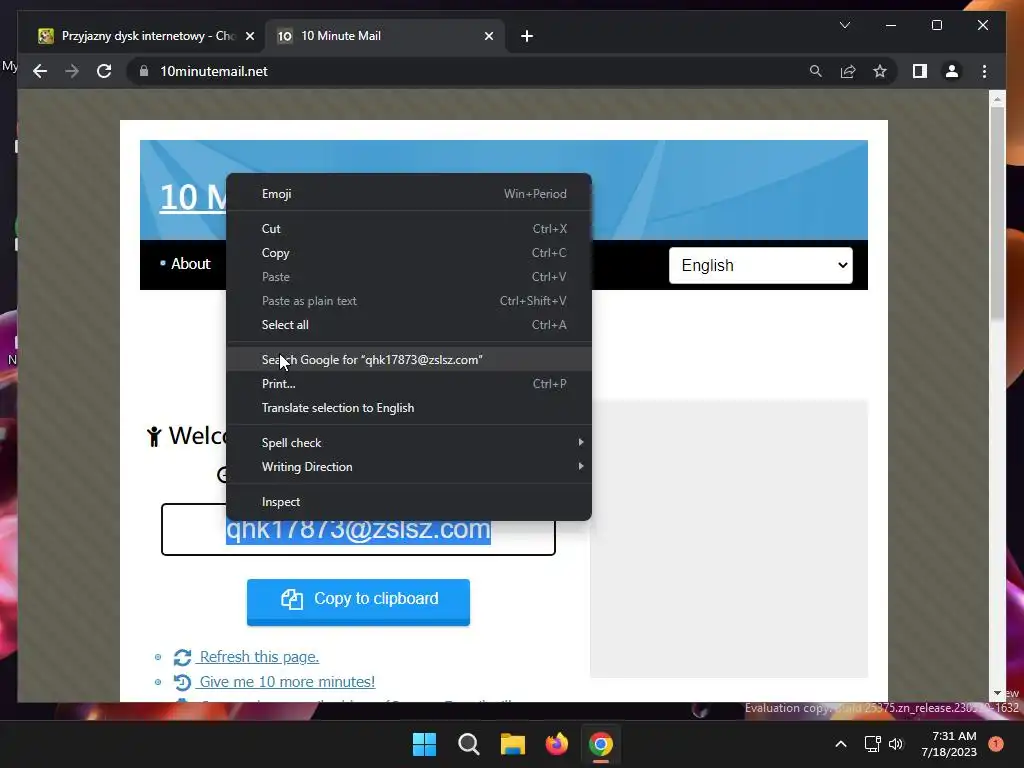The height and width of the screenshot is (768, 1024).
Task: Open the Chrome profile avatar menu
Action: [952, 71]
